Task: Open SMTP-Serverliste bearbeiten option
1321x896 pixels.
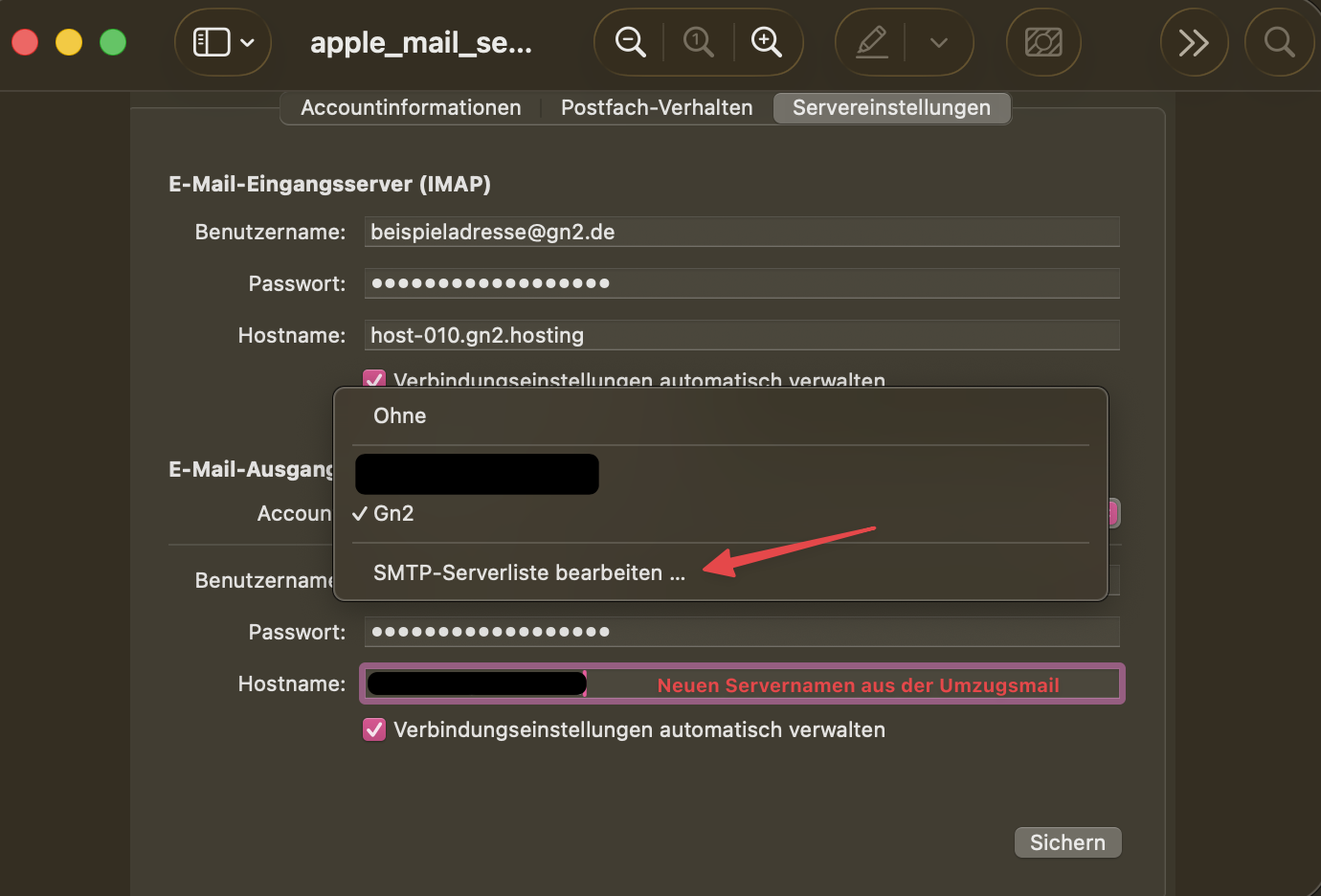Action: coord(528,572)
